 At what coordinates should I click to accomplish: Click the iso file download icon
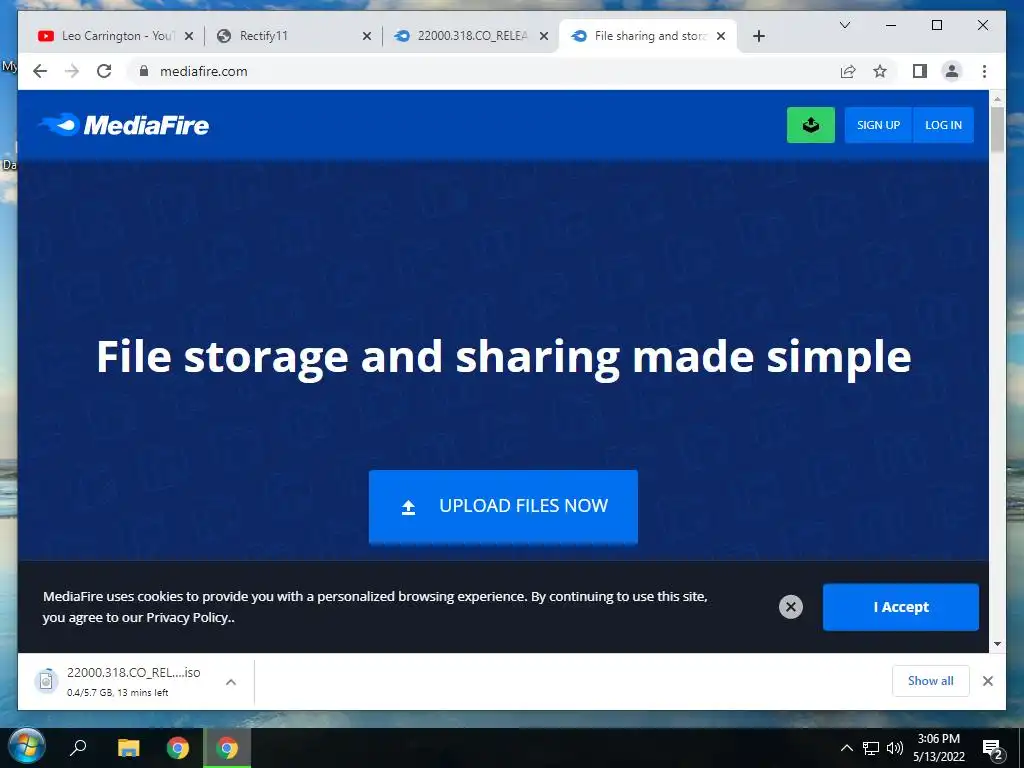click(46, 681)
